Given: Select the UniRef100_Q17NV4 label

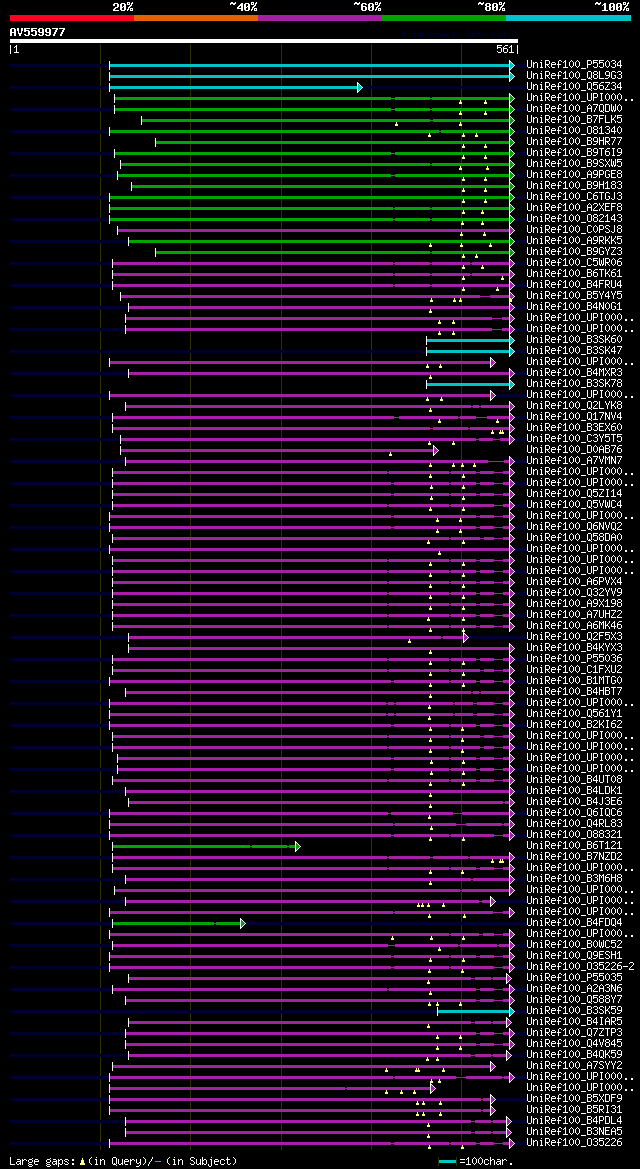Looking at the screenshot, I should pyautogui.click(x=574, y=417).
